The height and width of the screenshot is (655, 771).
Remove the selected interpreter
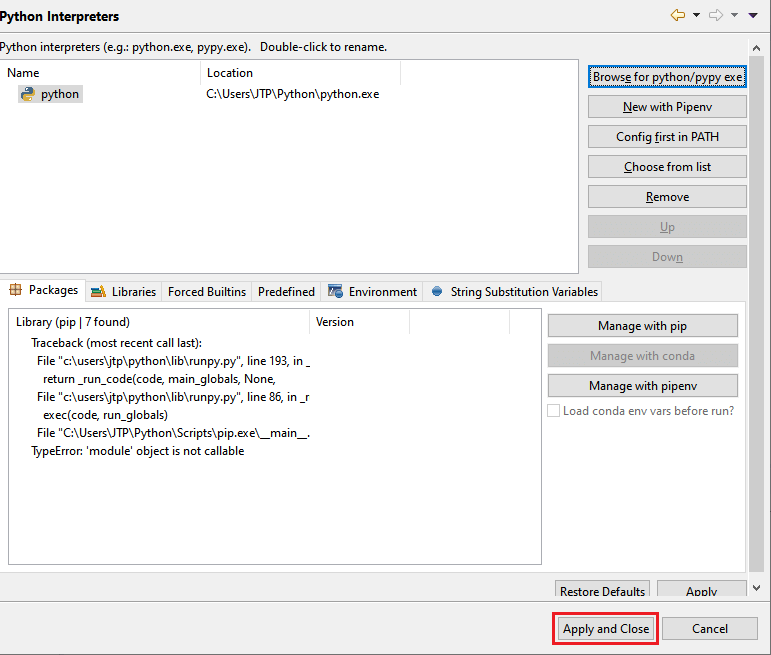click(667, 197)
